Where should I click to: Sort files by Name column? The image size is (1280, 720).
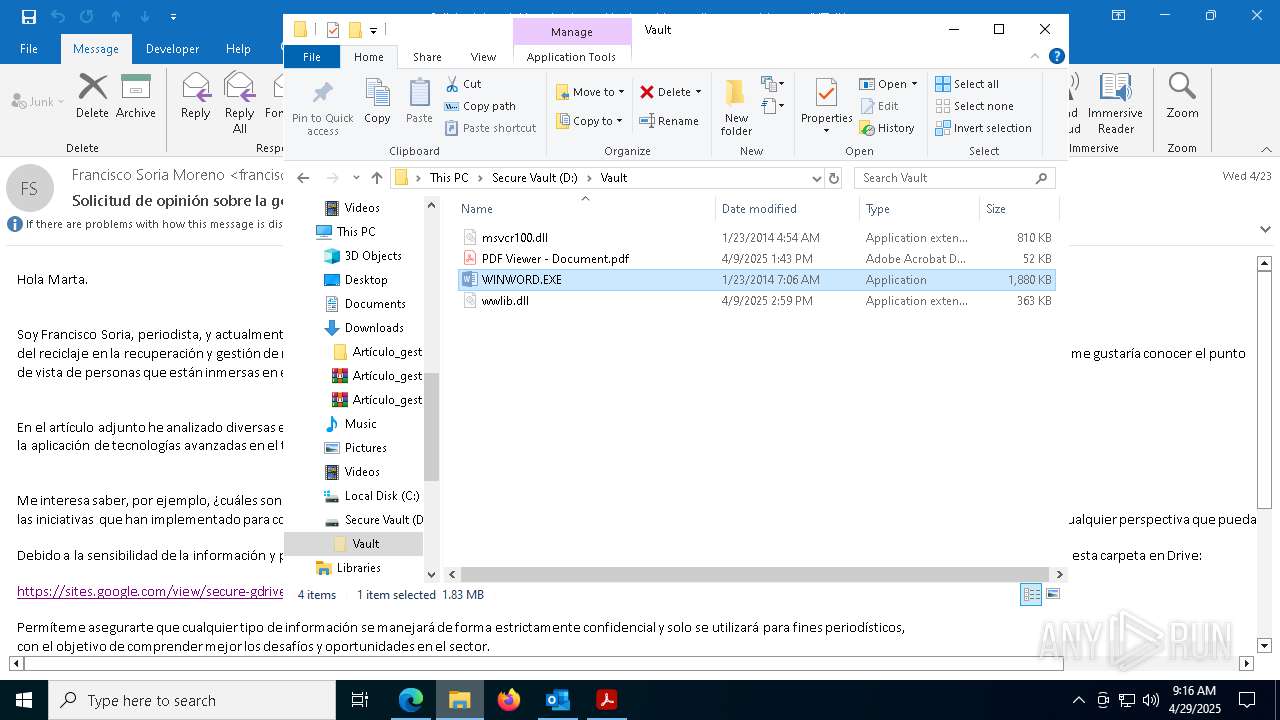click(x=585, y=209)
